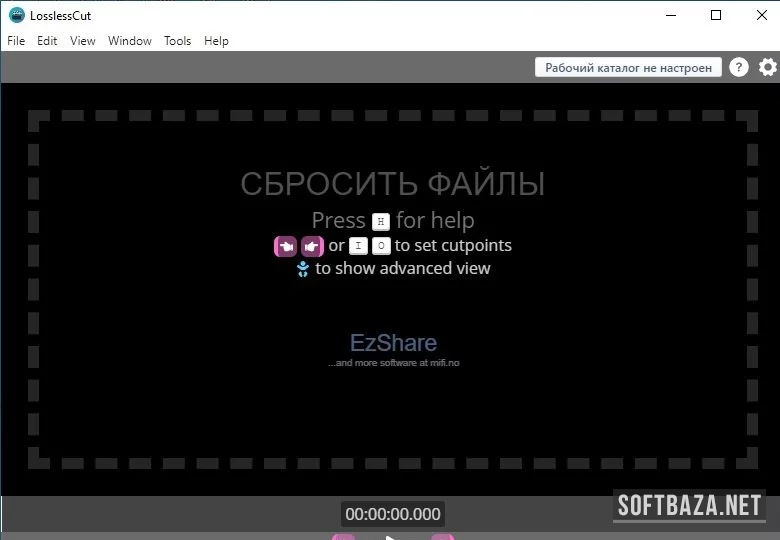Open the Help menu in menu bar

pos(216,41)
